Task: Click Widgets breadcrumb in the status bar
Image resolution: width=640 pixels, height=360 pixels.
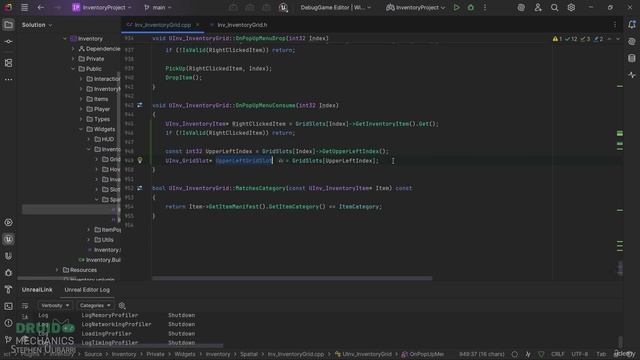Action: pyautogui.click(x=185, y=354)
